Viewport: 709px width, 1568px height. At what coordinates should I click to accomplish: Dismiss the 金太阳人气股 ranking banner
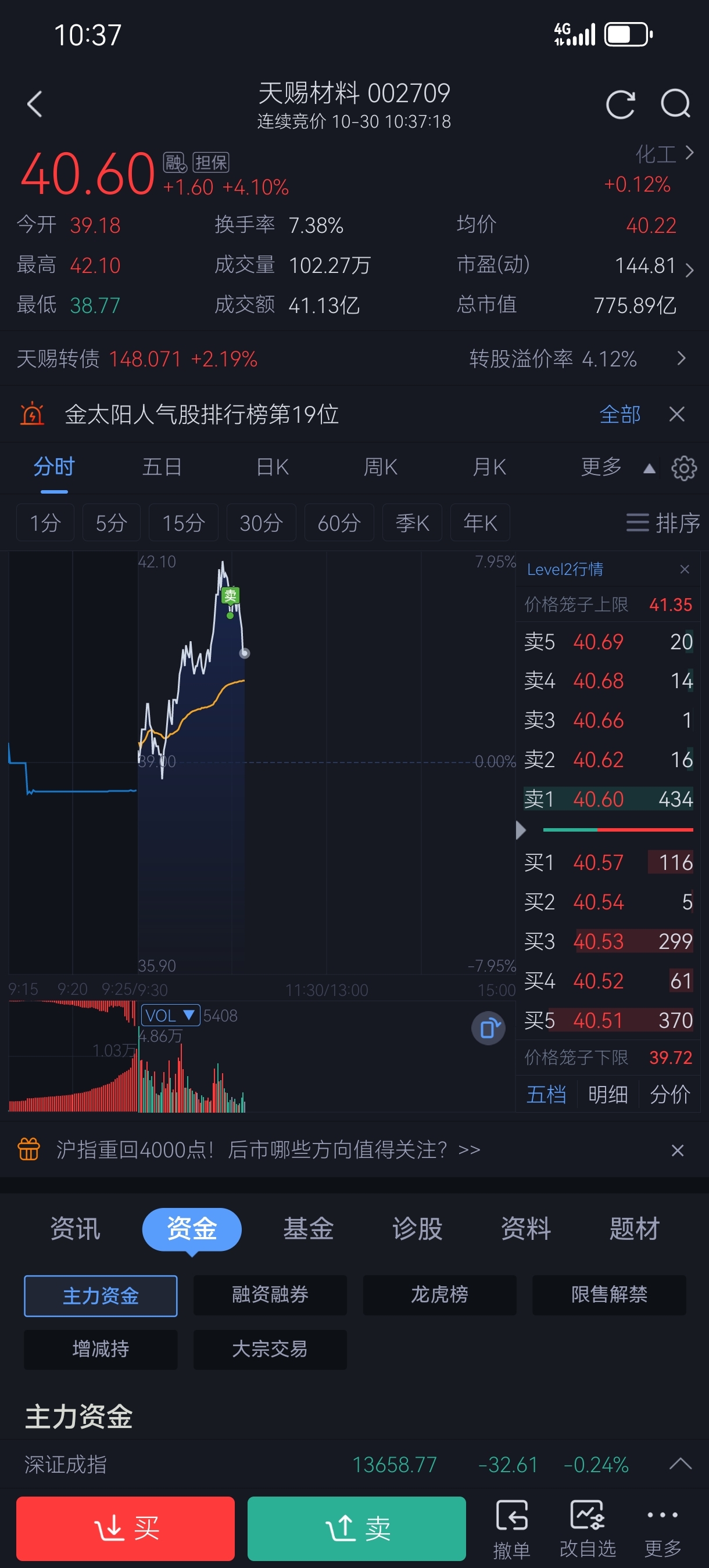(x=676, y=415)
